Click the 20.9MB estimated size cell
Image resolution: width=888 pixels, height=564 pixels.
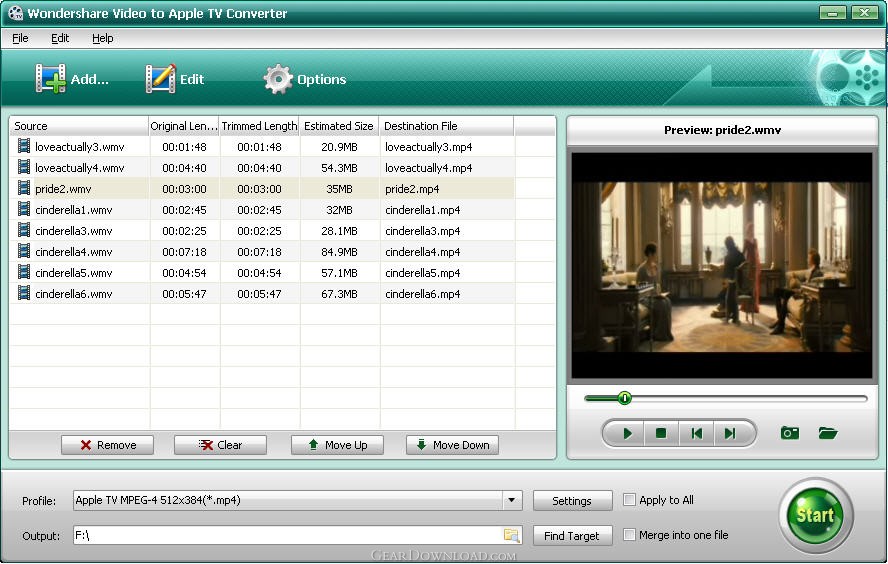[339, 147]
